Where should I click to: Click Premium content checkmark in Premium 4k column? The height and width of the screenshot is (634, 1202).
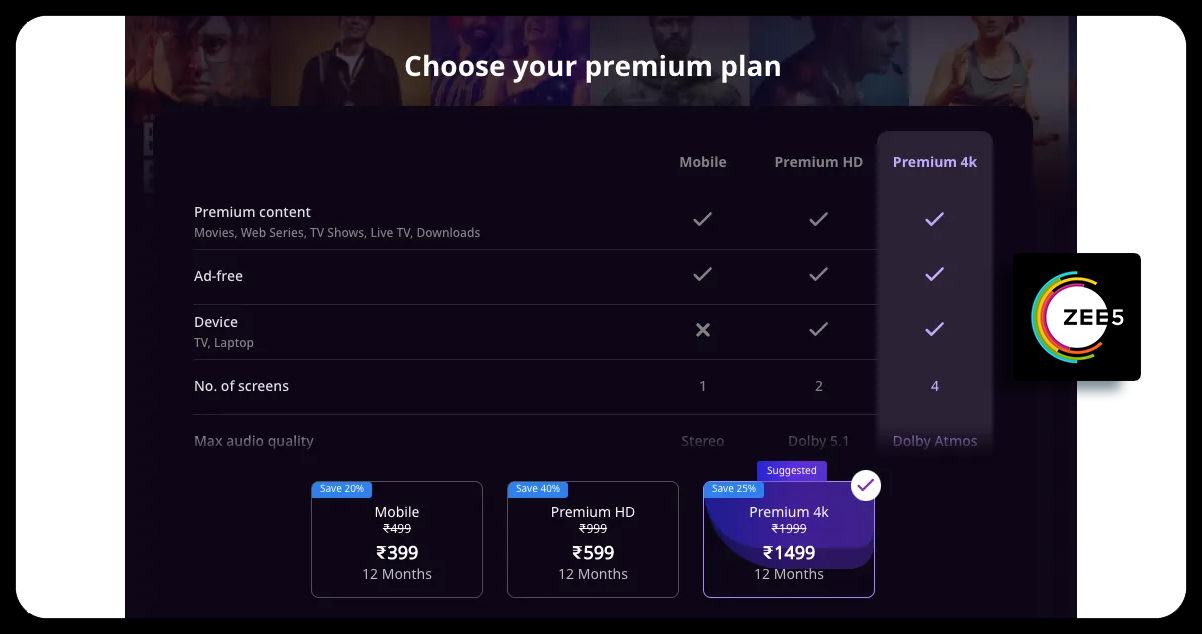[934, 219]
